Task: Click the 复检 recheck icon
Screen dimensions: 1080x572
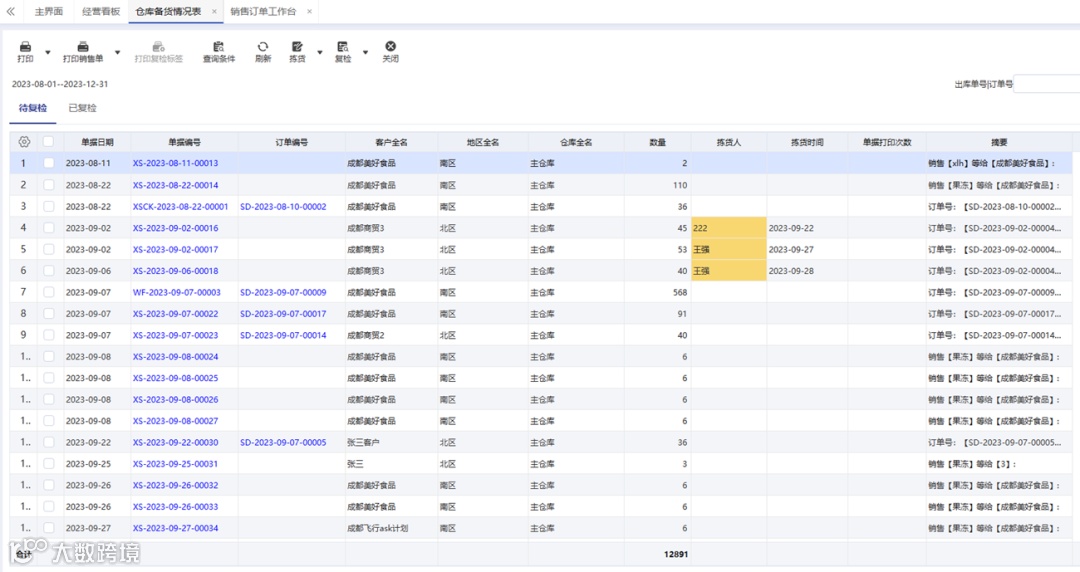Action: pos(343,47)
